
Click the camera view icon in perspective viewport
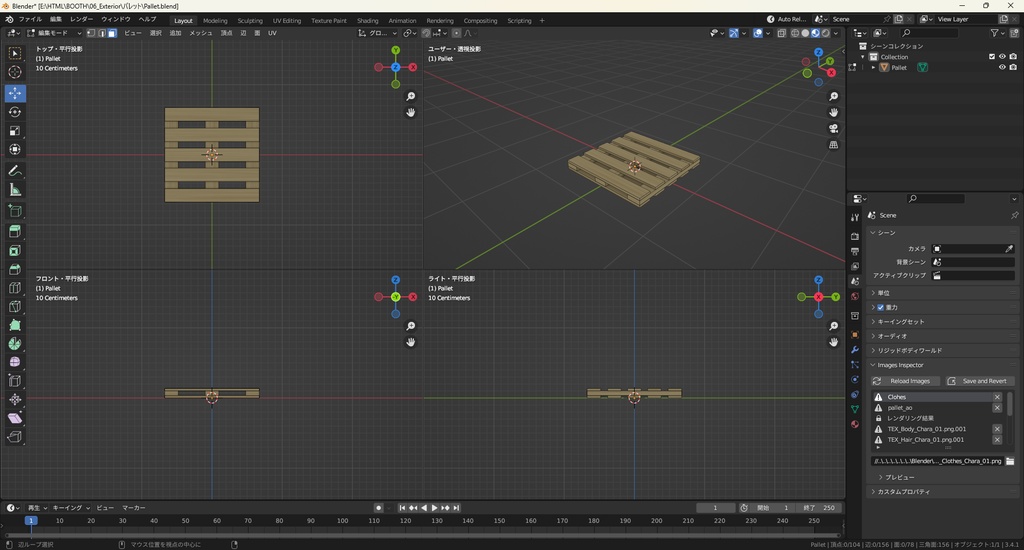833,128
